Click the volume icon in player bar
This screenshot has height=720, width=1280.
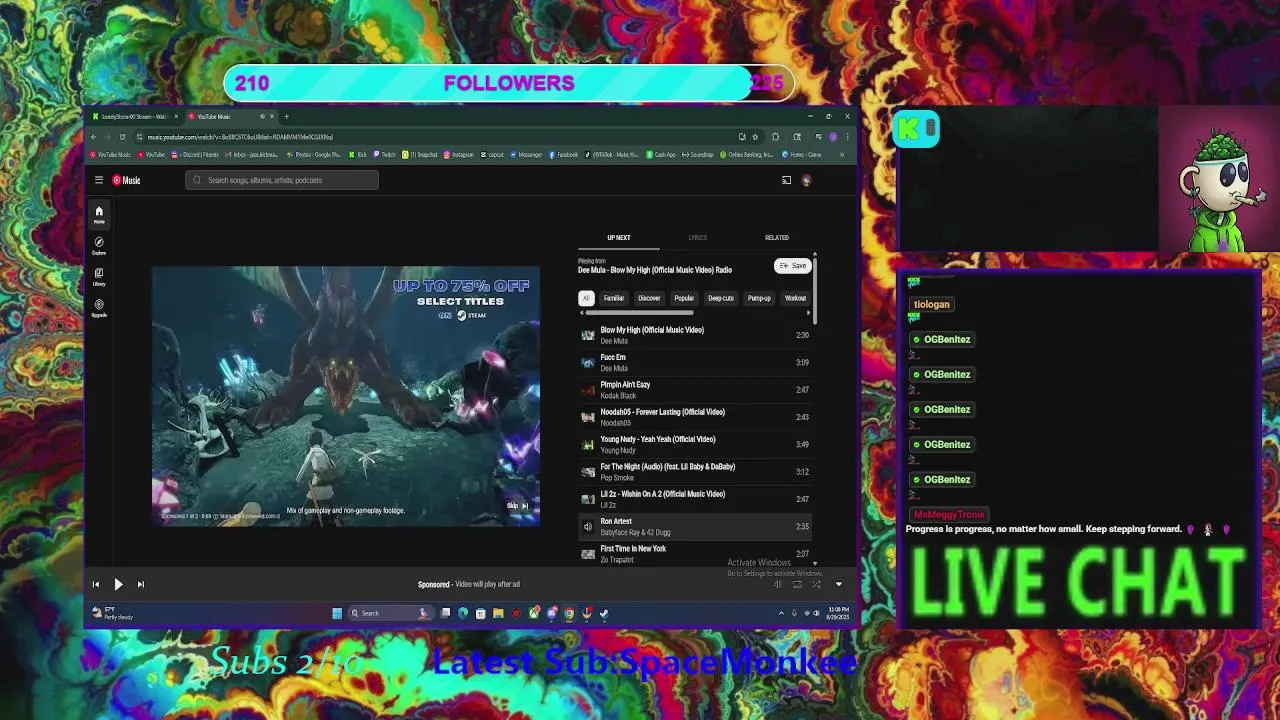(x=777, y=584)
